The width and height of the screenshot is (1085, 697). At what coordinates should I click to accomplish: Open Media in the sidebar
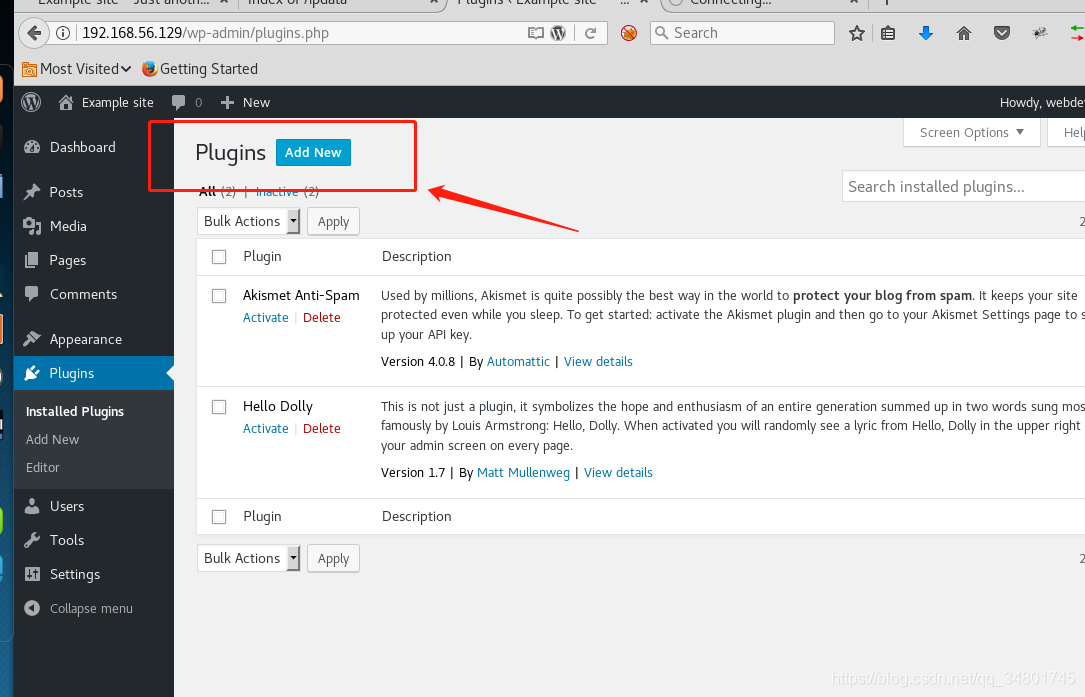[x=93, y=226]
